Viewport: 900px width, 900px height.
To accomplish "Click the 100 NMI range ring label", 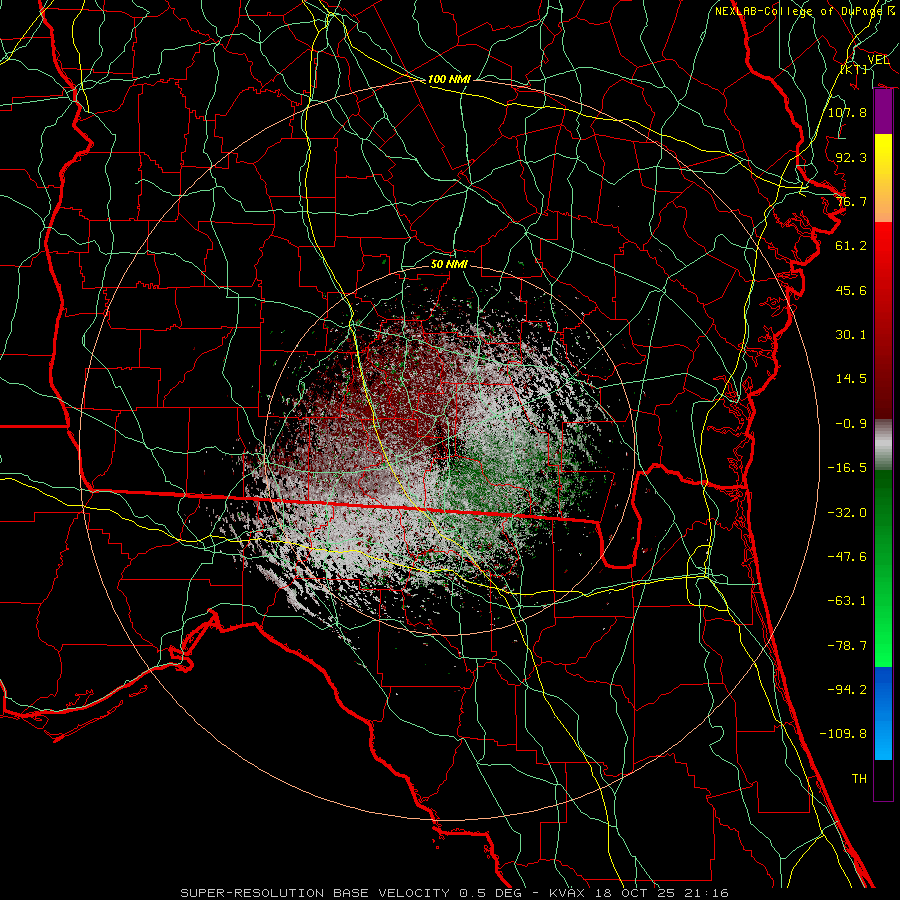I will 449,79.
